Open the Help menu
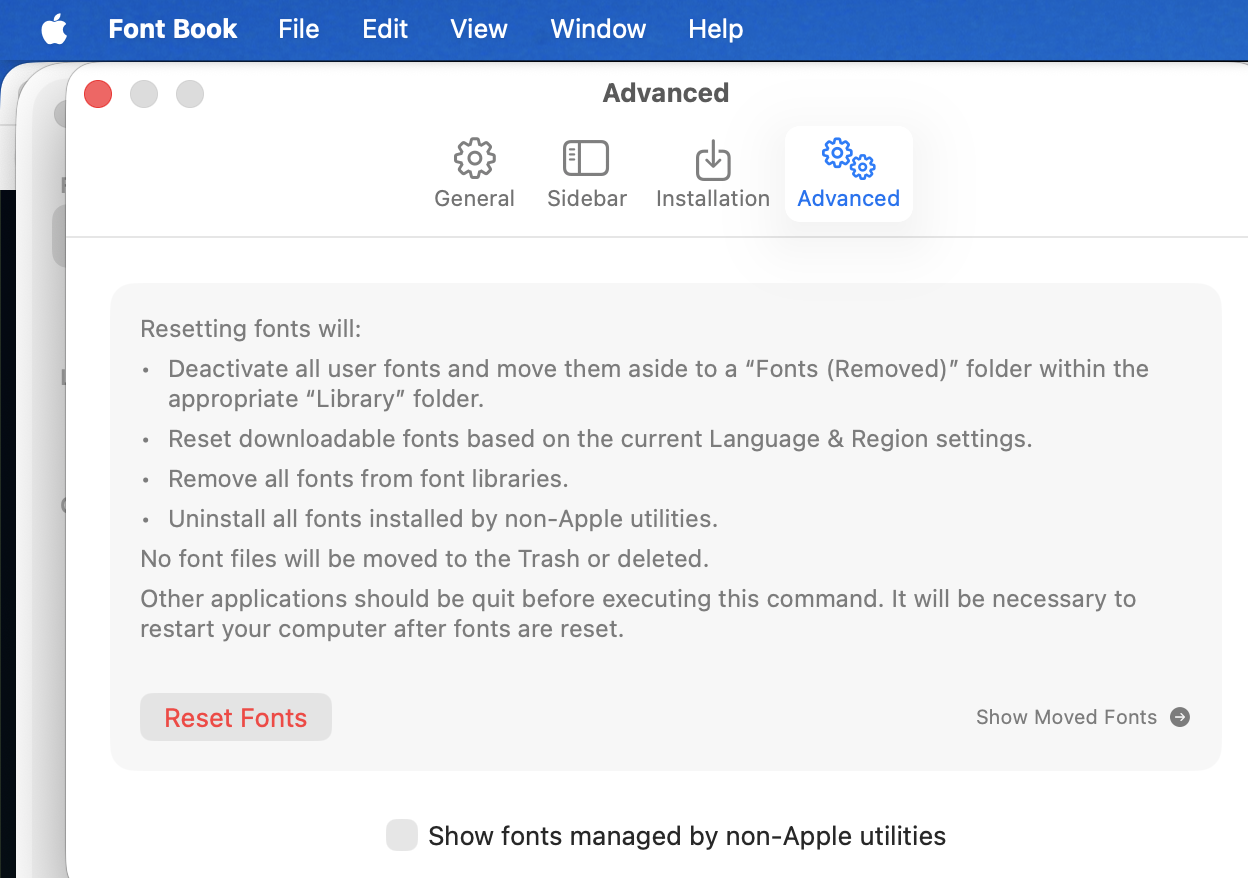Image resolution: width=1248 pixels, height=878 pixels. click(x=715, y=29)
